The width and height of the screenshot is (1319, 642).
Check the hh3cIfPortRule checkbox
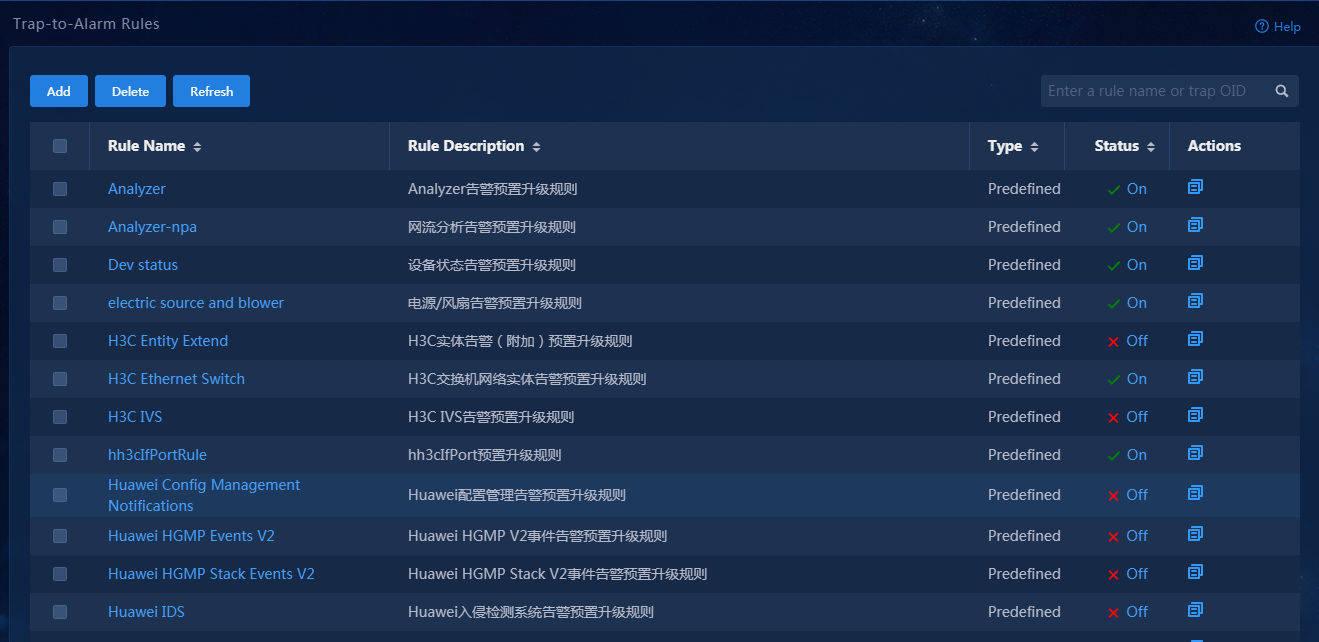60,455
